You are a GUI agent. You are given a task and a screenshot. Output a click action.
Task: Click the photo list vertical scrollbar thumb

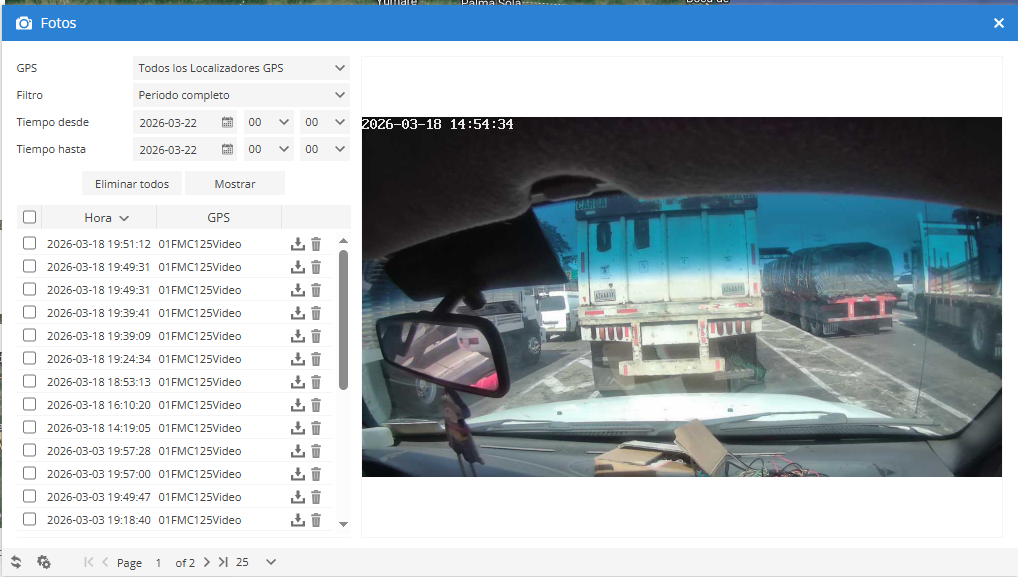pyautogui.click(x=344, y=320)
